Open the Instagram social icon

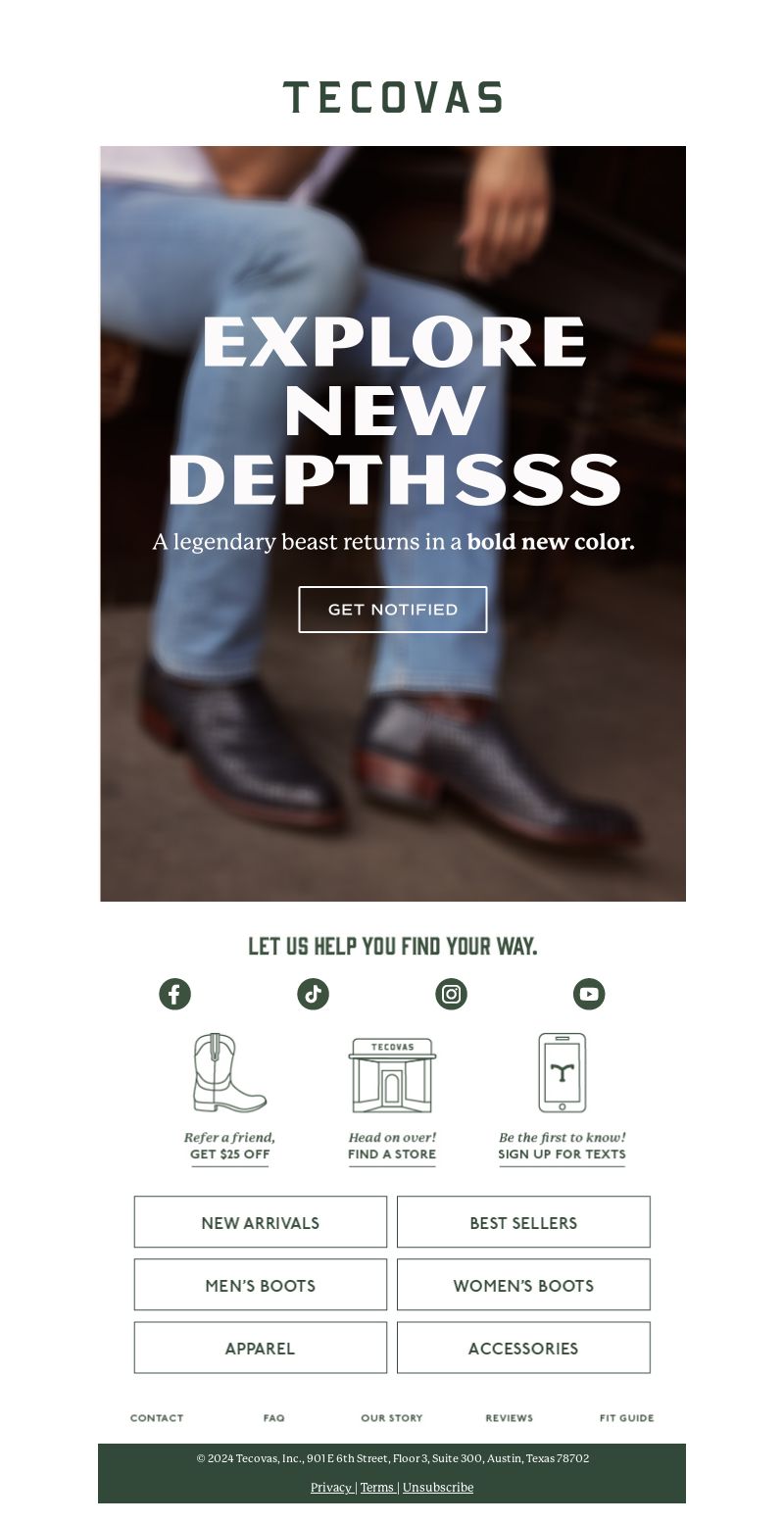[451, 994]
